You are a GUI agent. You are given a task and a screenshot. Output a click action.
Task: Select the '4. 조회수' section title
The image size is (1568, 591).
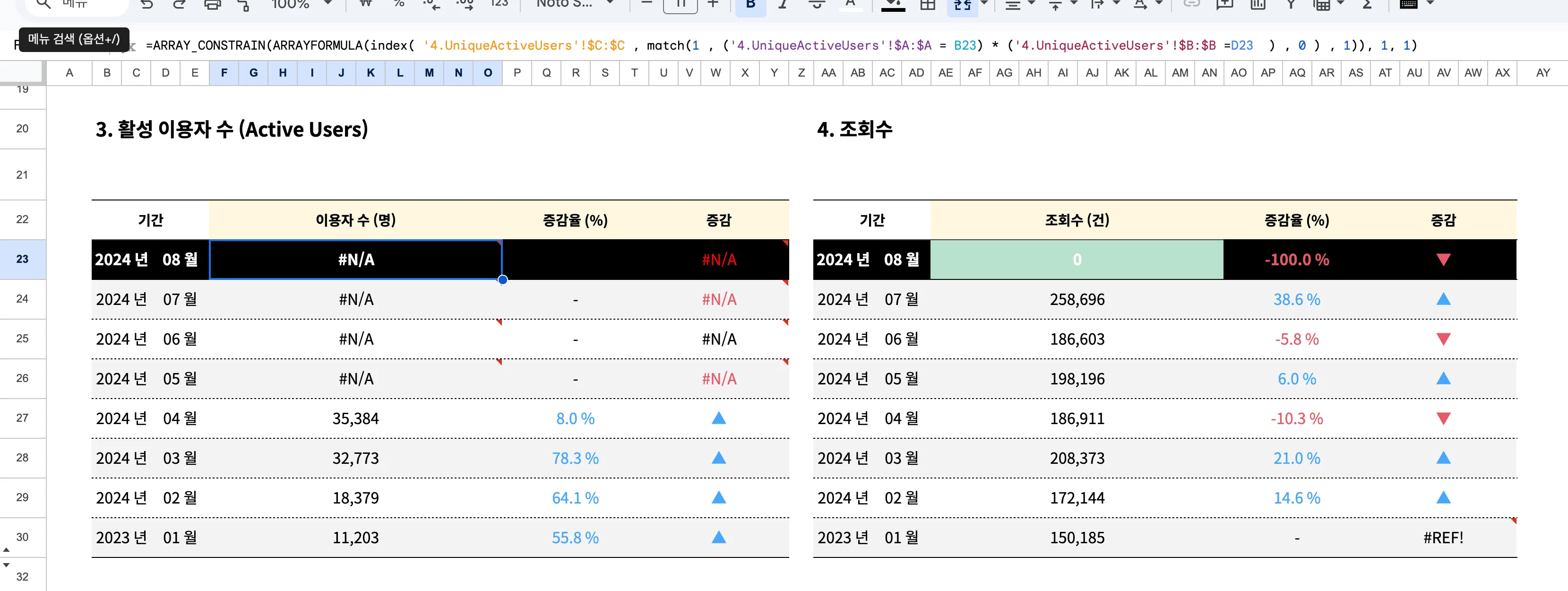854,129
